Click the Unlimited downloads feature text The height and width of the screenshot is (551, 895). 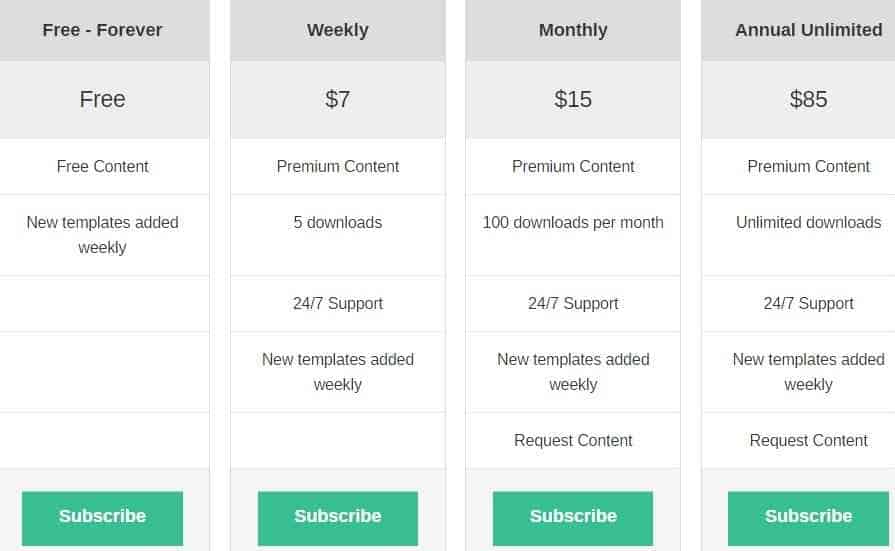(808, 222)
